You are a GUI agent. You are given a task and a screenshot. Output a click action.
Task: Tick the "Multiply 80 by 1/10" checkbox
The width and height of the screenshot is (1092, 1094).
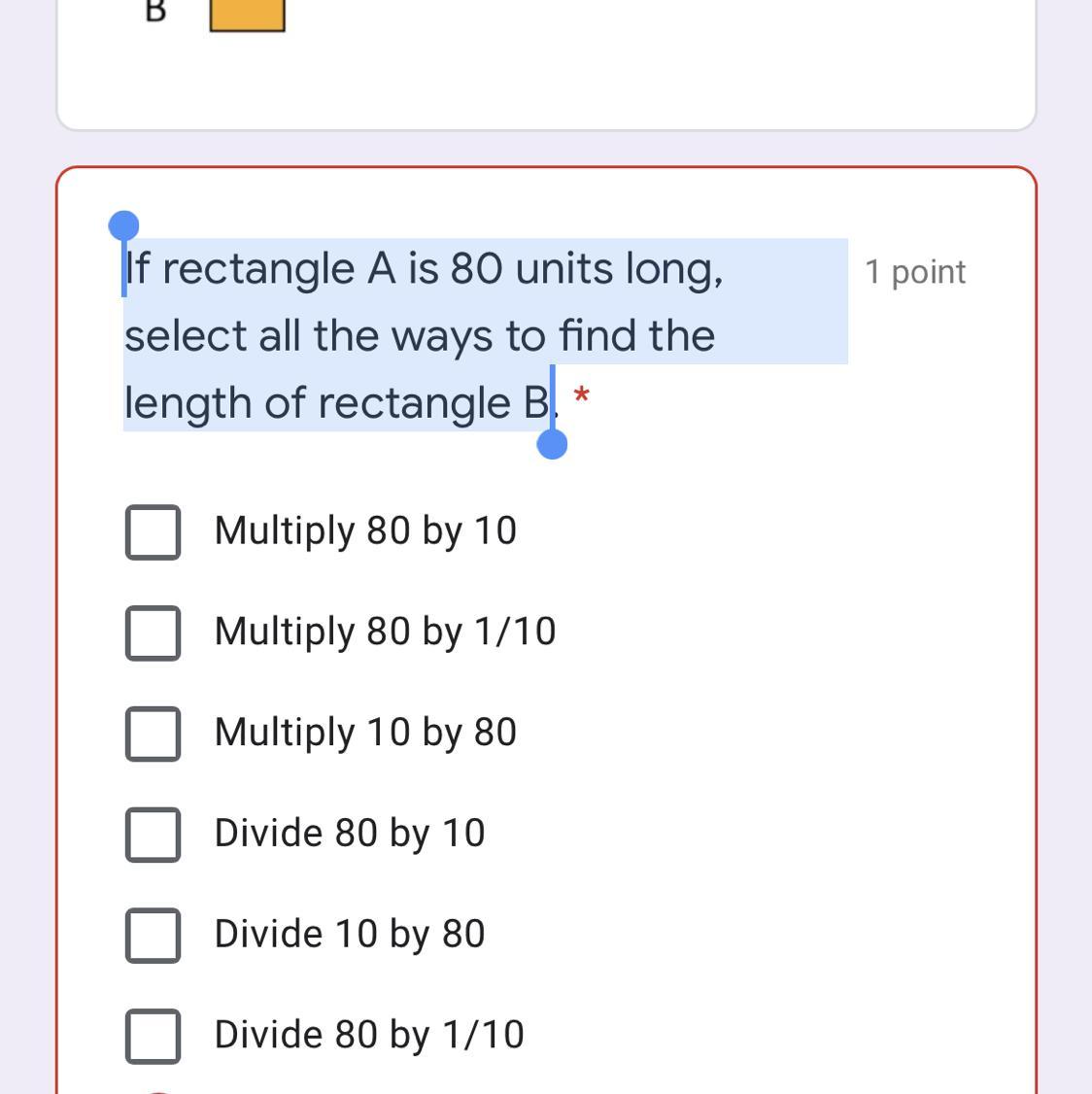point(153,632)
